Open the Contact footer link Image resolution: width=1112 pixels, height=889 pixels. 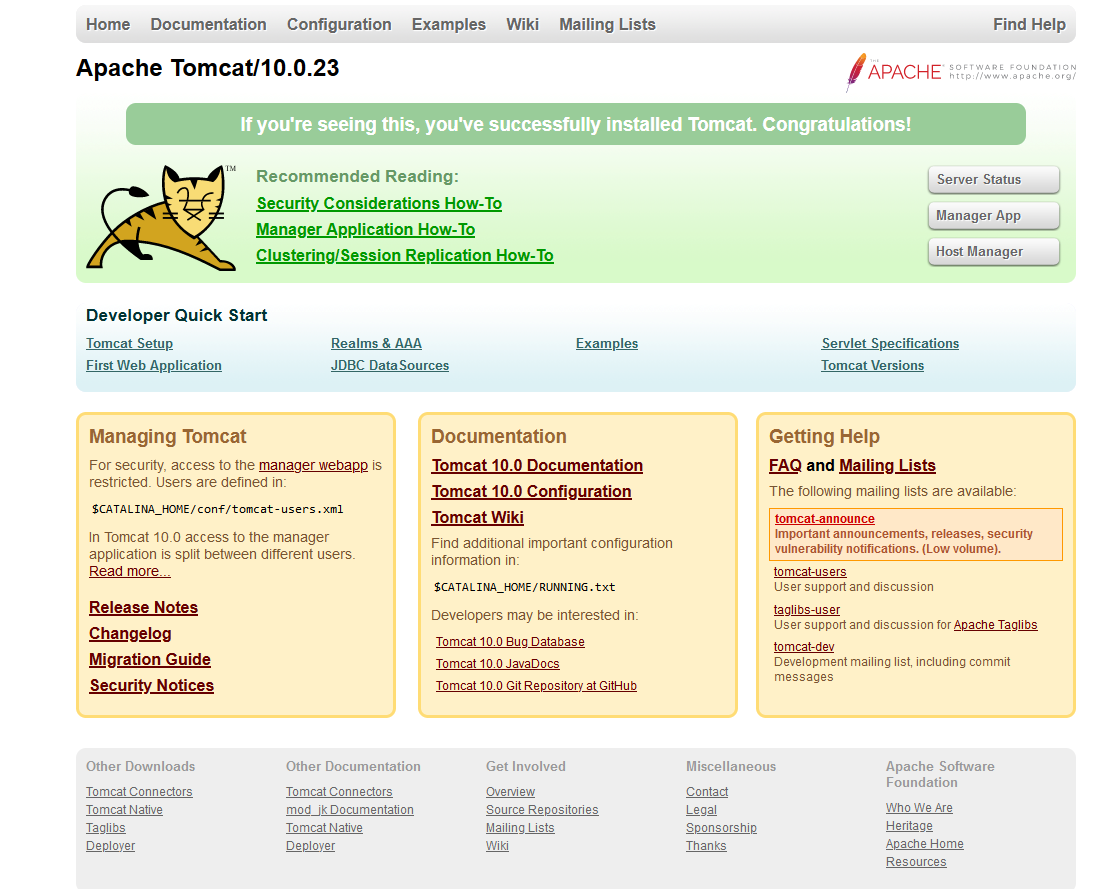(707, 792)
